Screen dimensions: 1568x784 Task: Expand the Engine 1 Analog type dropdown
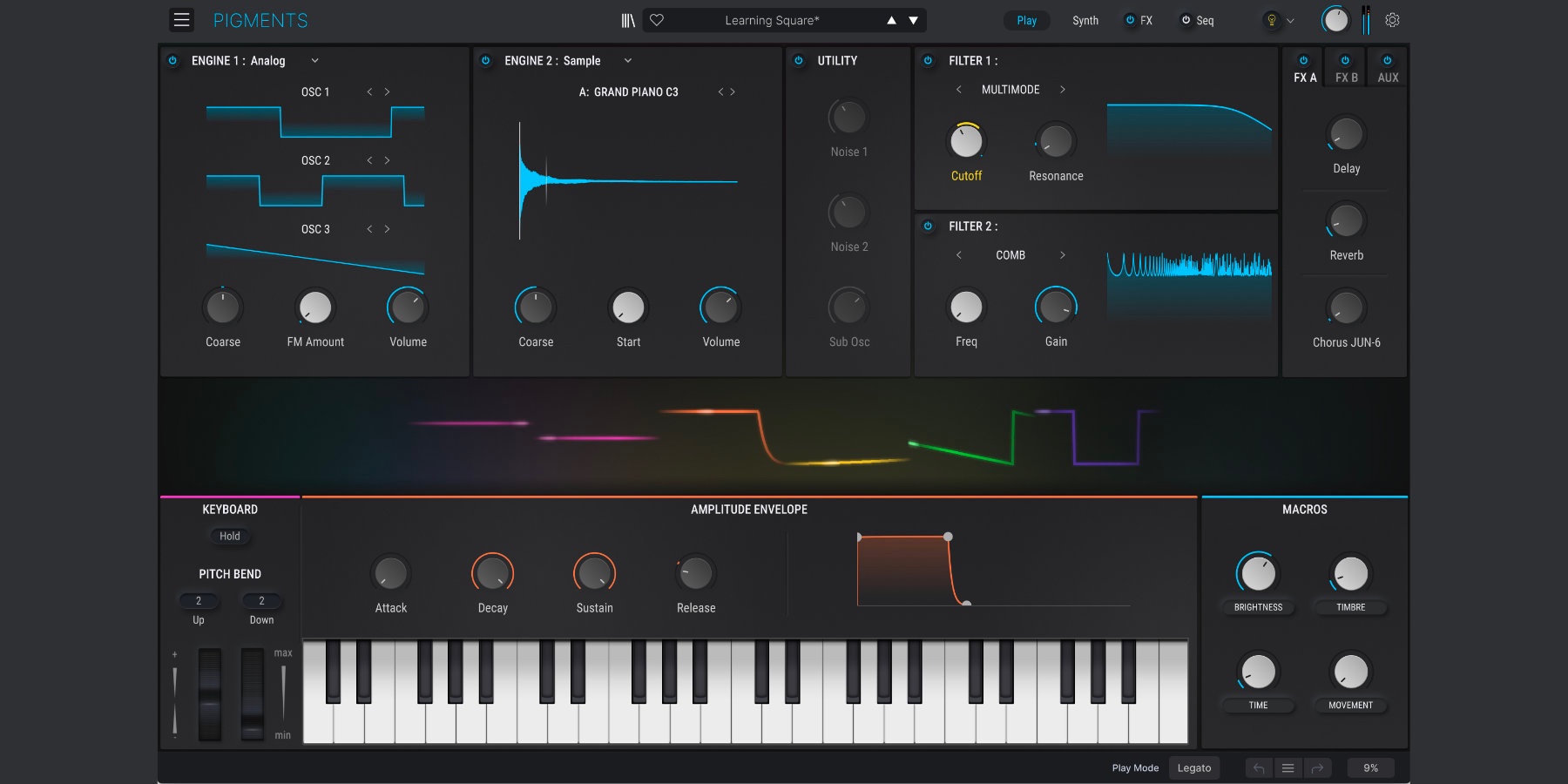[x=314, y=60]
